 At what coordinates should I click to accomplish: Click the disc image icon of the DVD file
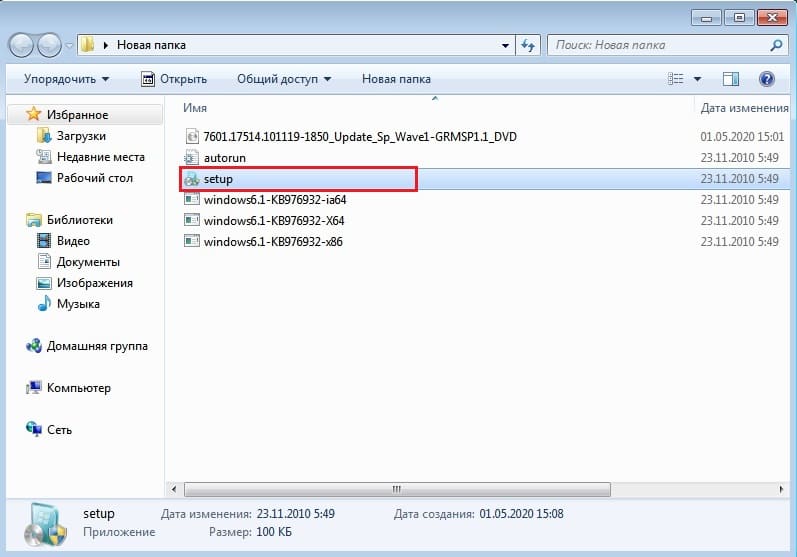[x=192, y=136]
